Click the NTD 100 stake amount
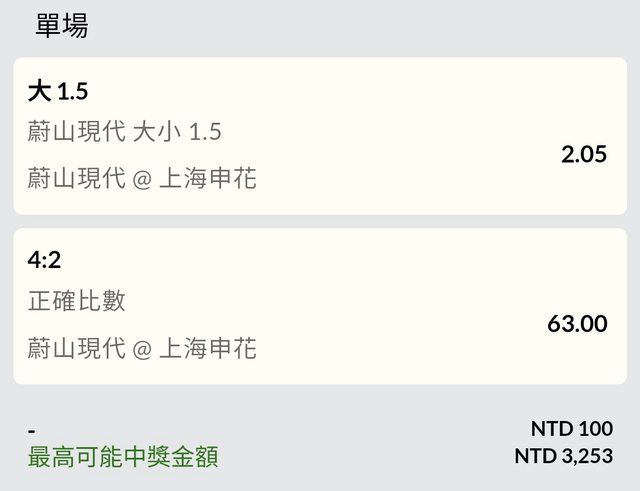The height and width of the screenshot is (491, 640). point(571,429)
